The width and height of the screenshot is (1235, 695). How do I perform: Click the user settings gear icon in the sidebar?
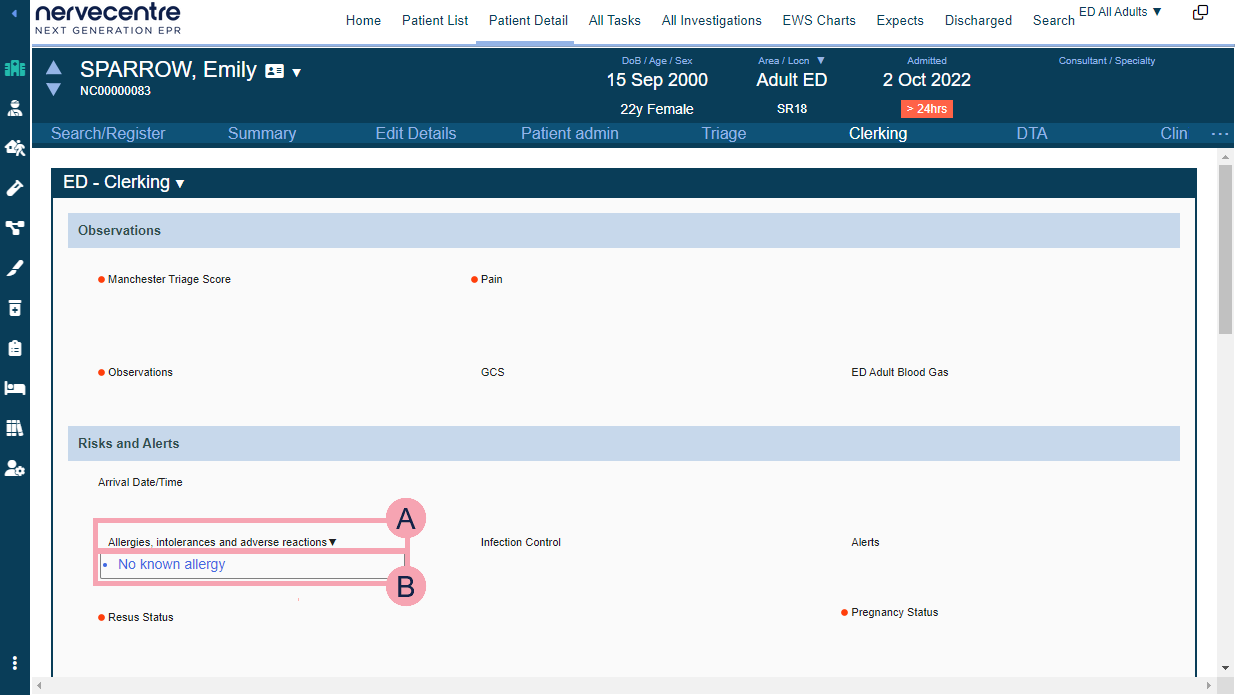tap(14, 468)
